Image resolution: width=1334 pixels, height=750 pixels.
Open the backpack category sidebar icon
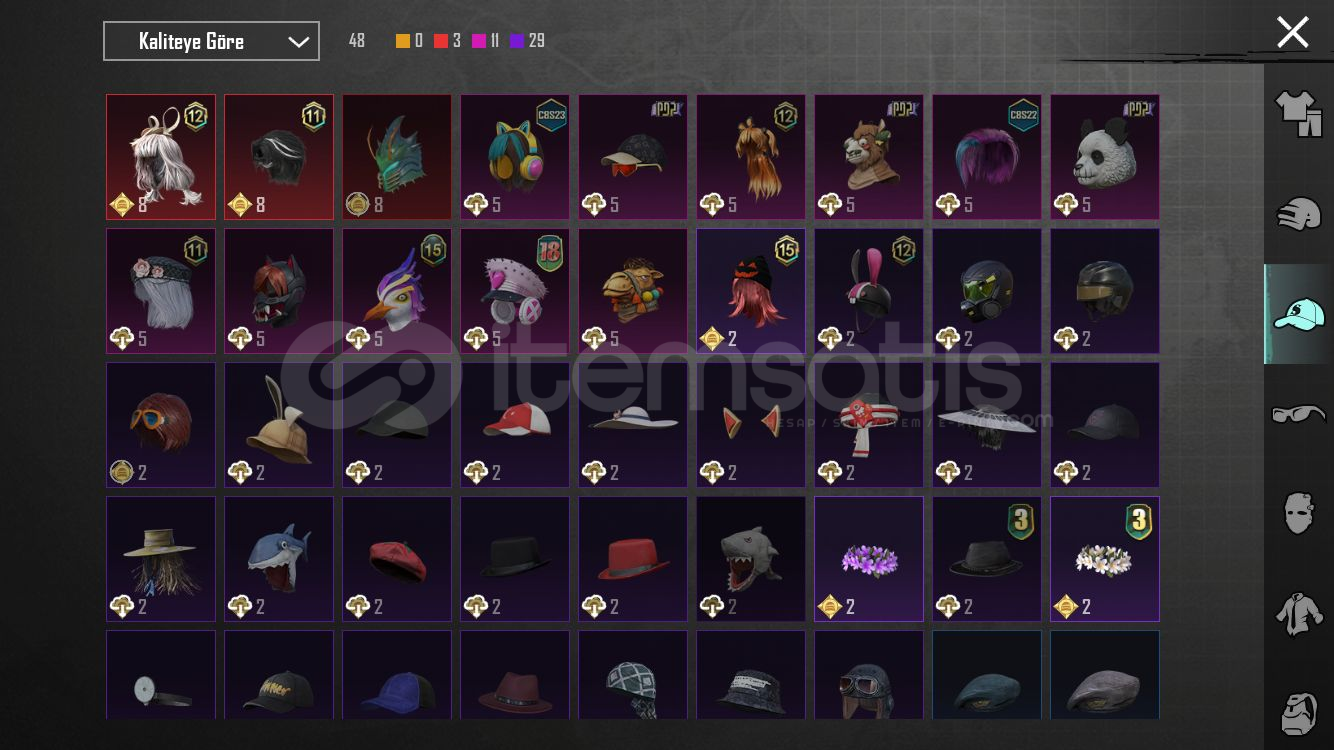click(x=1298, y=713)
